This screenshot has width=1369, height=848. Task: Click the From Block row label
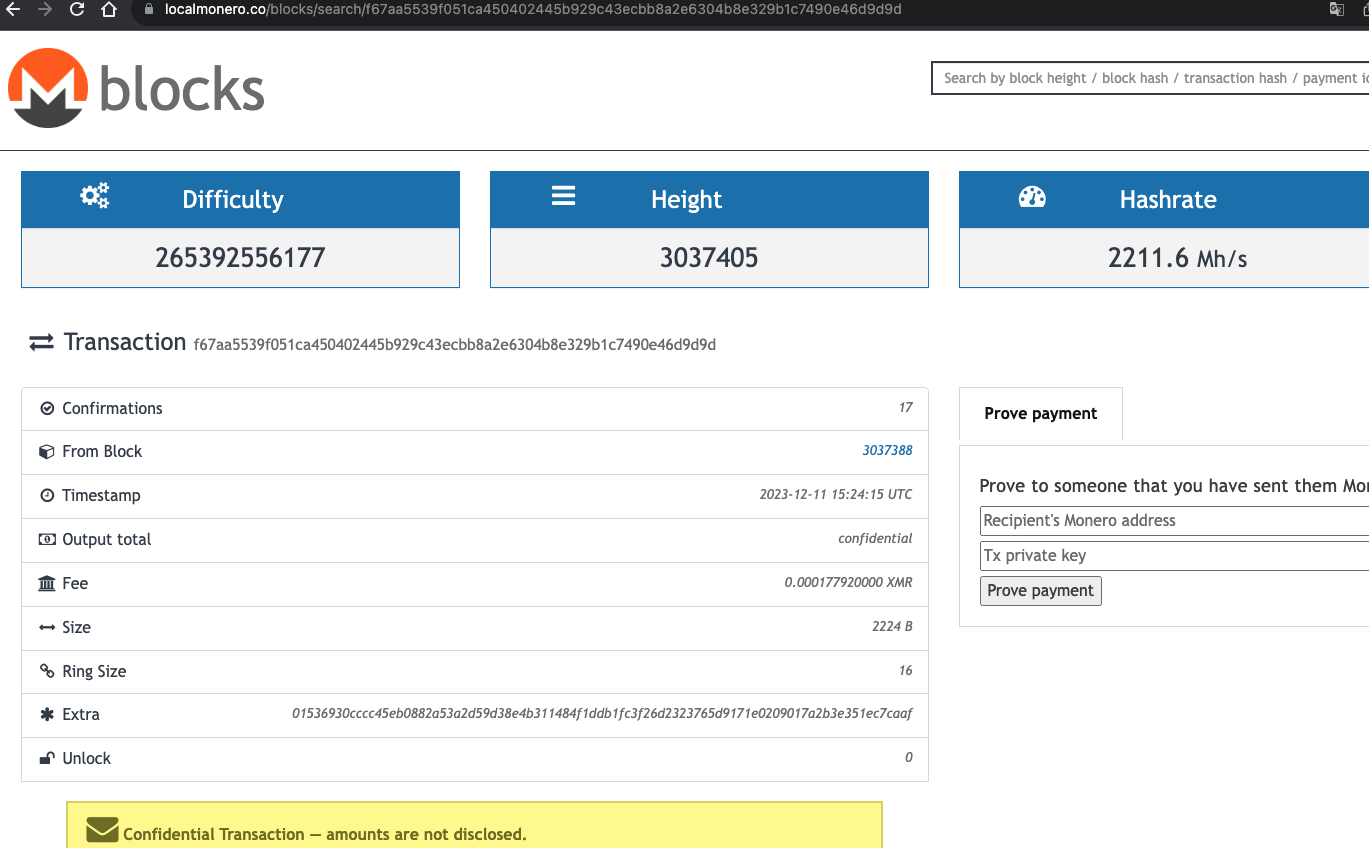(102, 452)
